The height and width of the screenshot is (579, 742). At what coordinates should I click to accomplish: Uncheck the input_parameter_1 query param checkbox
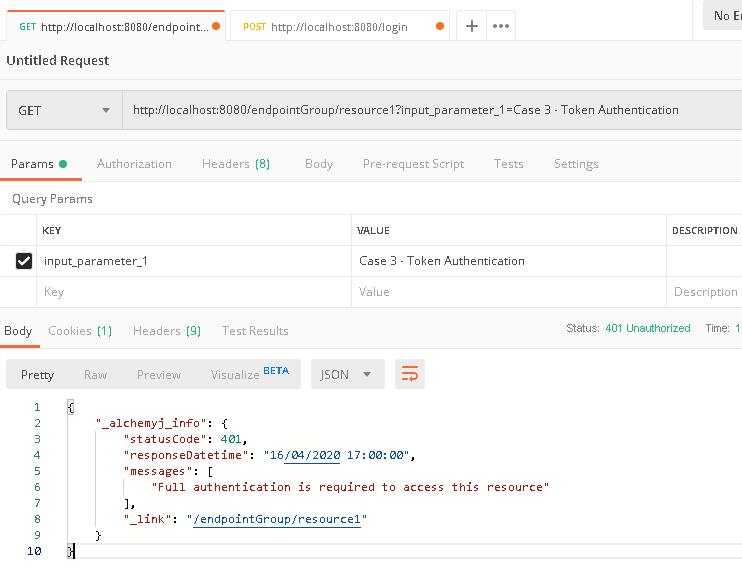tap(24, 261)
